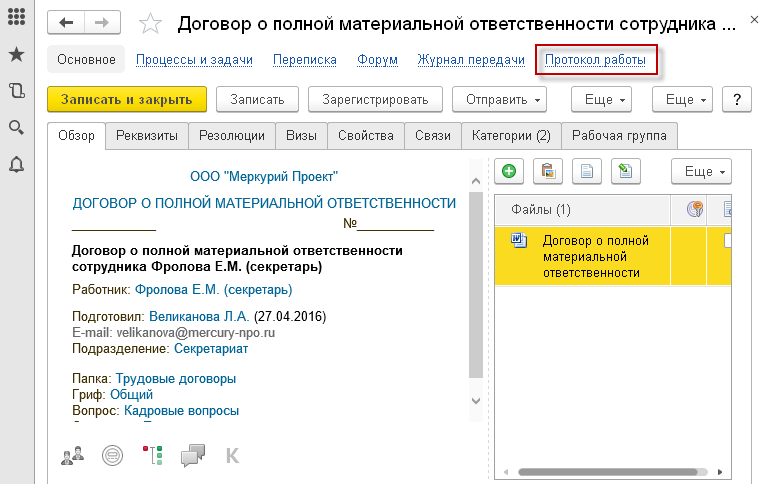
Task: Click the files list horizontal scrollbar
Action: coord(610,470)
